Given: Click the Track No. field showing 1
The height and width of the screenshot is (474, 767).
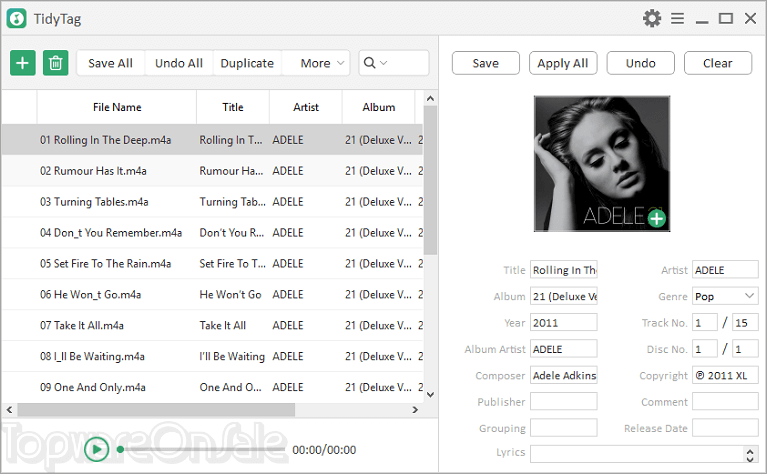Looking at the screenshot, I should (705, 322).
